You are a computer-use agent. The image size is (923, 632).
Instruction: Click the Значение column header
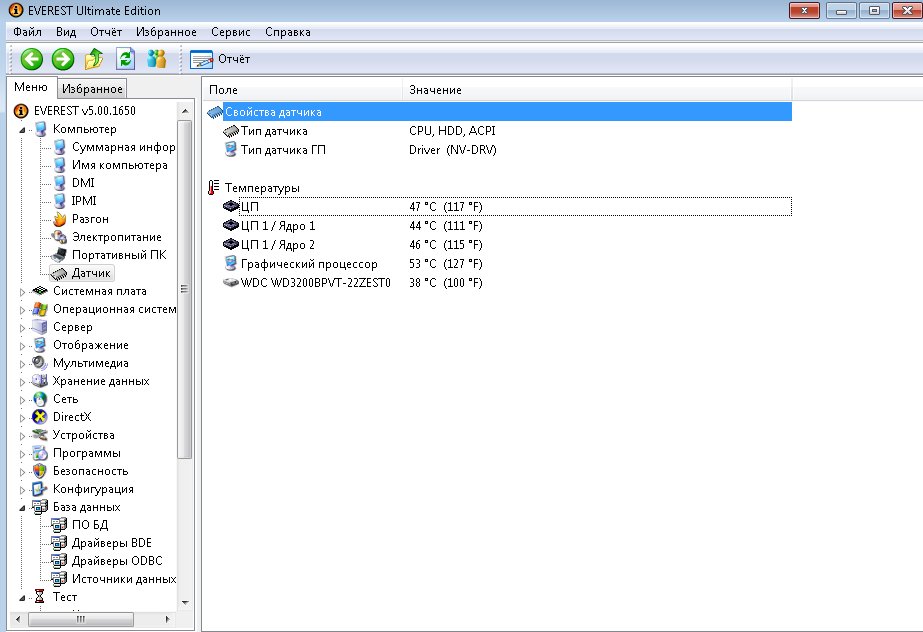597,90
